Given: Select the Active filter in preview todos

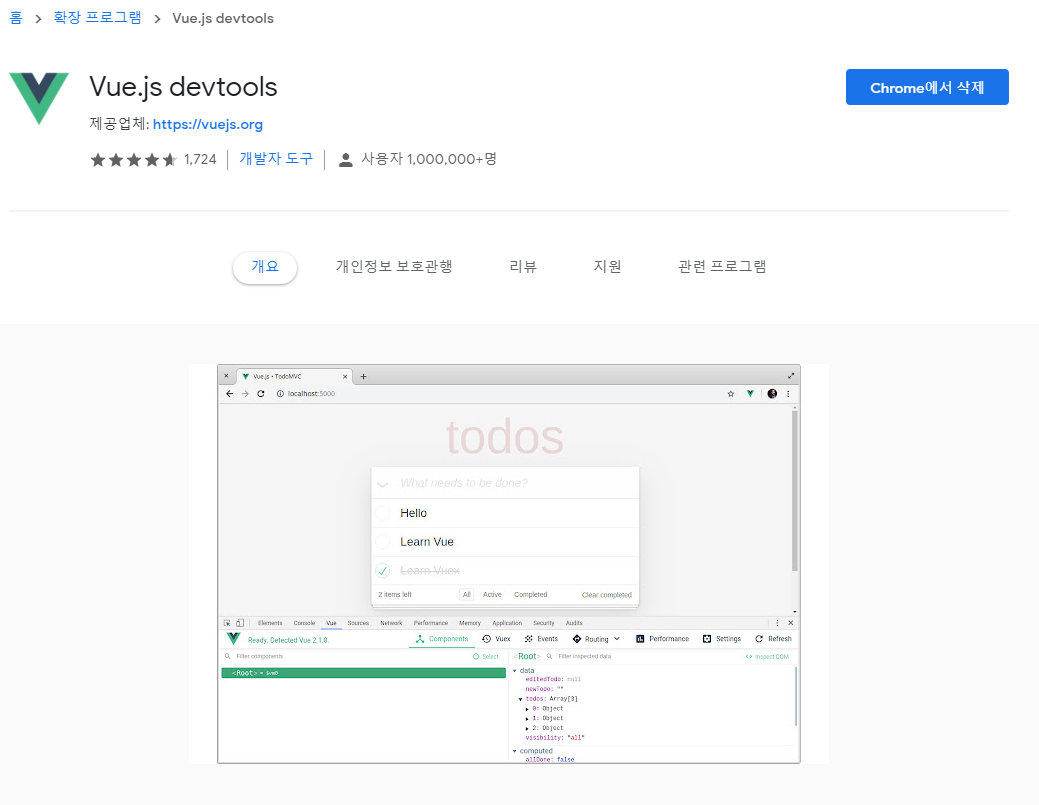Looking at the screenshot, I should click(x=492, y=594).
